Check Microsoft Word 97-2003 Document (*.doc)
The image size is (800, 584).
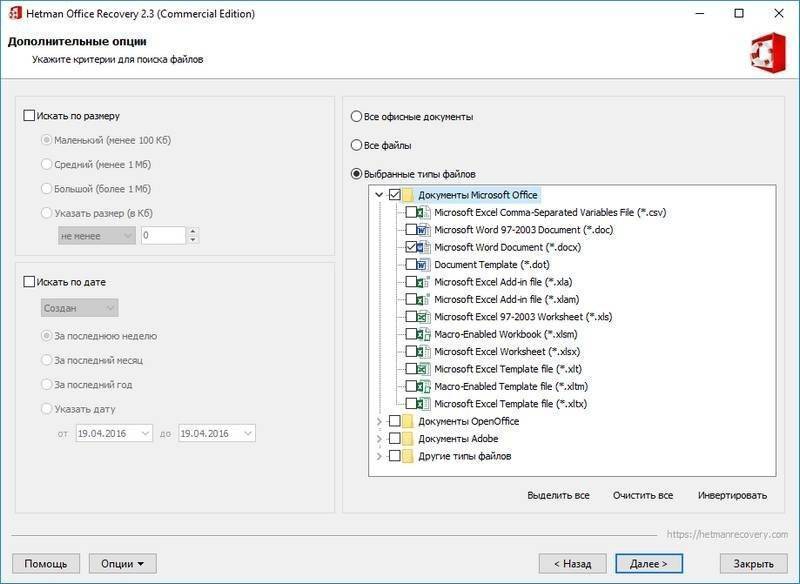point(412,230)
